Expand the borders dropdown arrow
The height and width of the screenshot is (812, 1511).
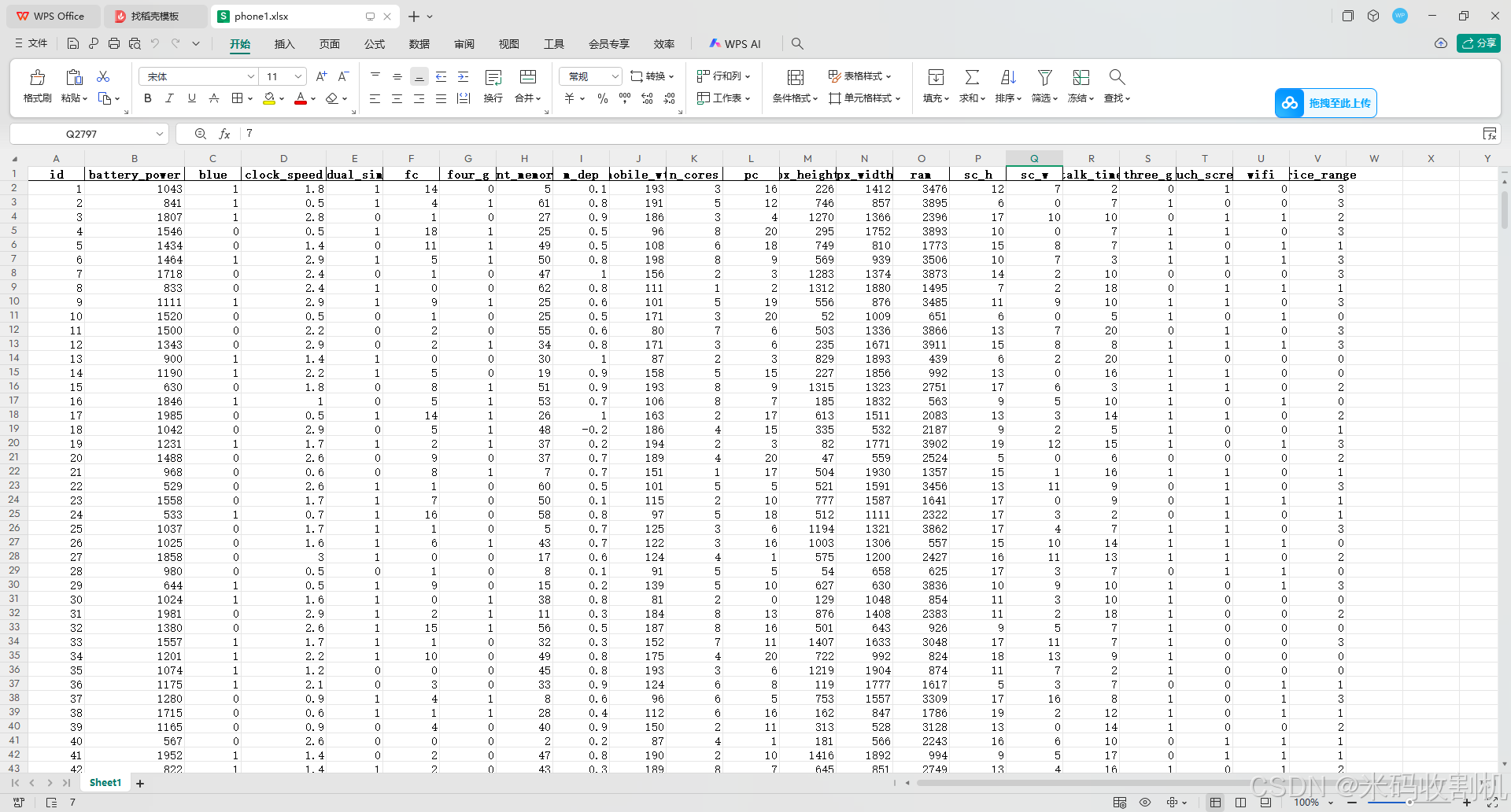(250, 99)
